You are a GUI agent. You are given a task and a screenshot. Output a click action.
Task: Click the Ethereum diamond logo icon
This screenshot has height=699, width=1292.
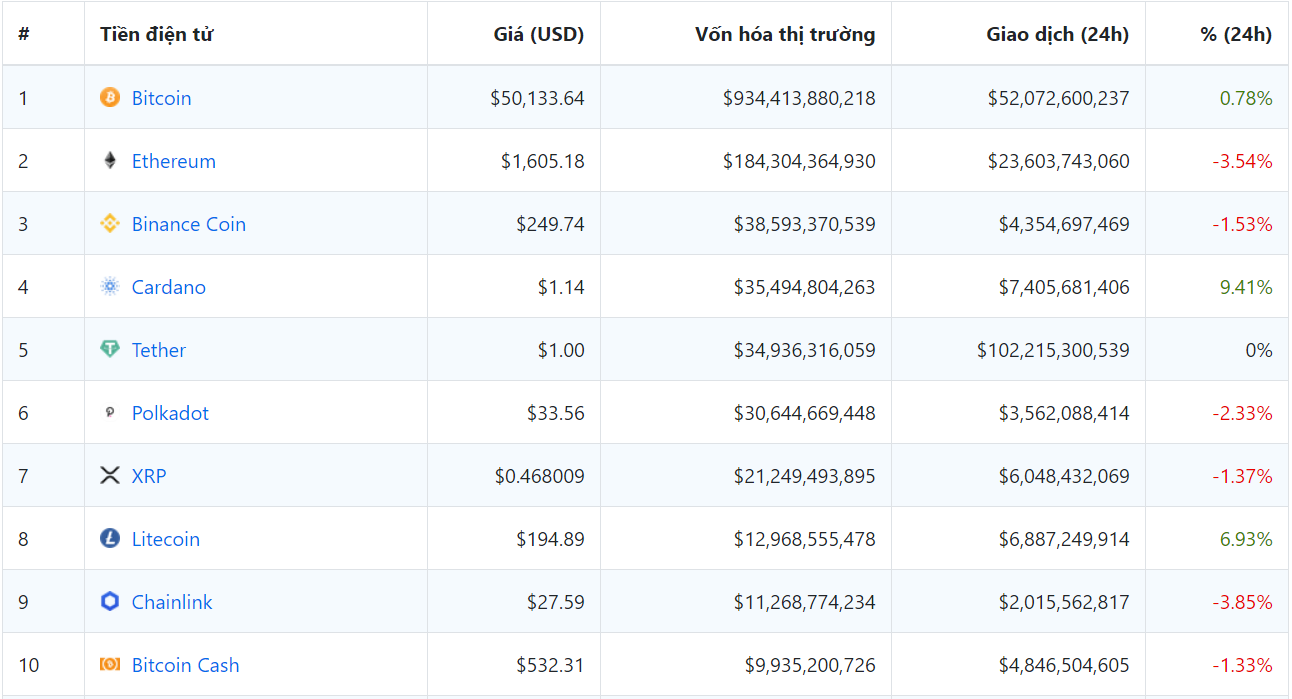point(110,160)
